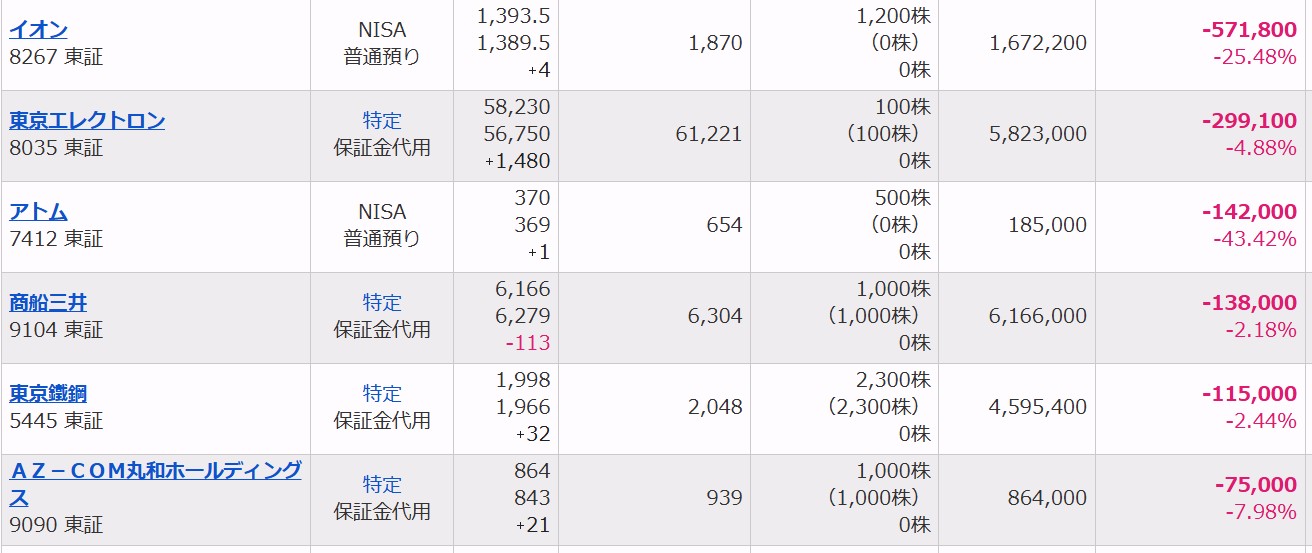
Task: Open the 東京鐵鋼 stock link
Action: [x=48, y=393]
